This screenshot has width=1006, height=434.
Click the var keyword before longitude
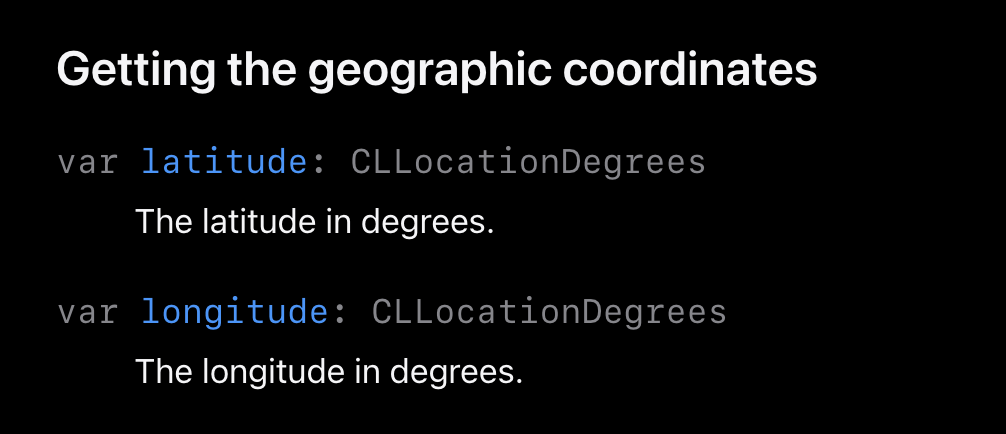tap(87, 313)
